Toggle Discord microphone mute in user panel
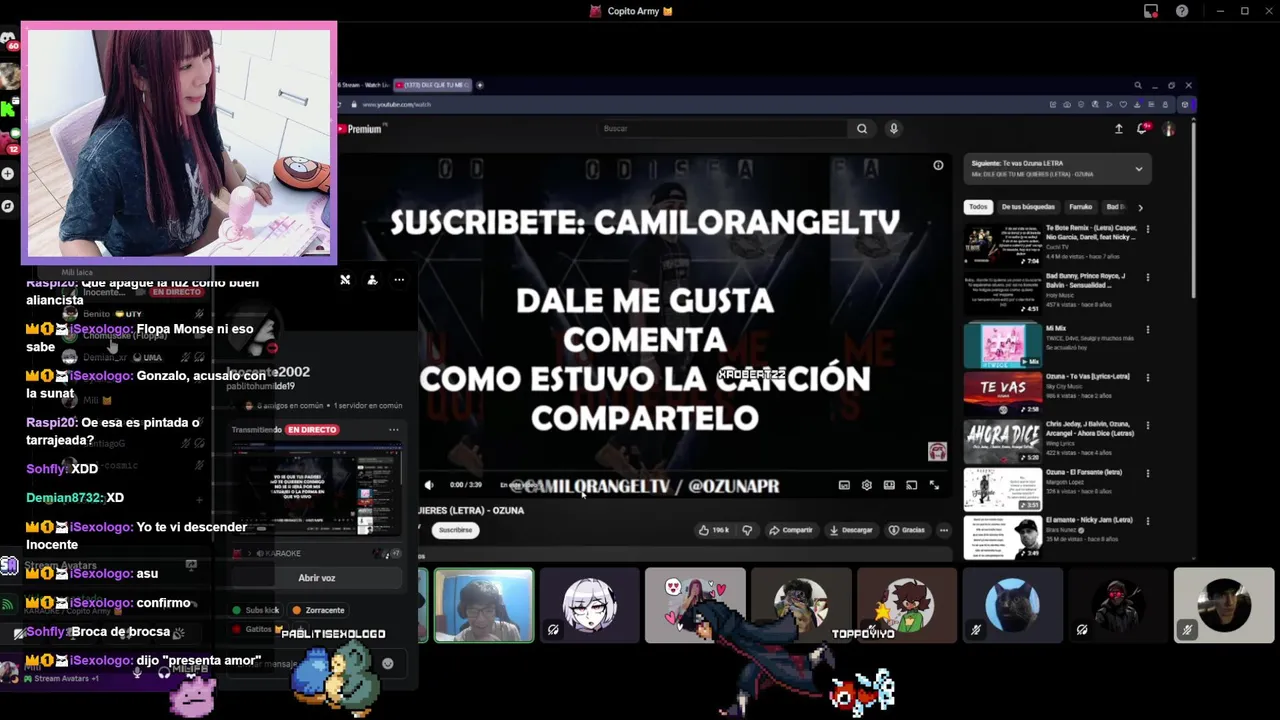 pos(137,673)
